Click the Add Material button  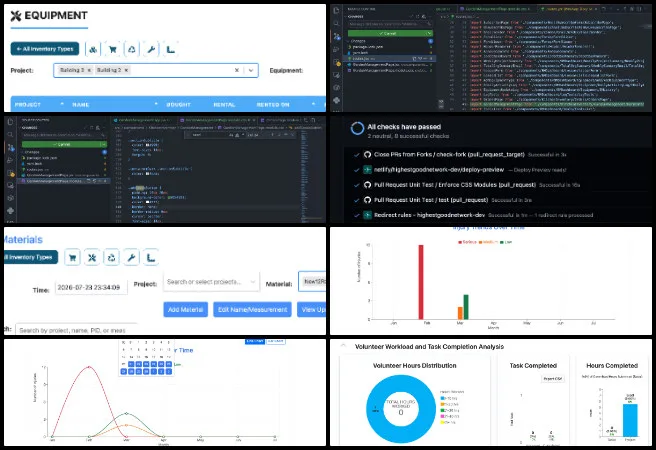(x=185, y=309)
